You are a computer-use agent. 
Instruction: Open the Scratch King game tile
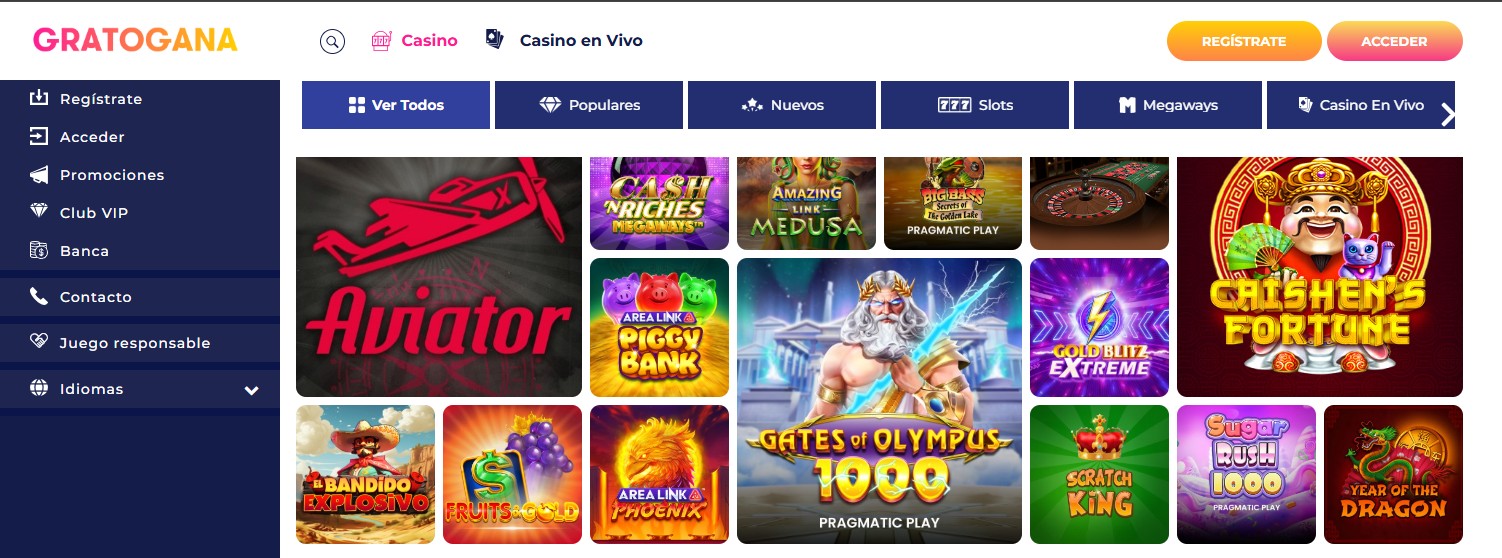coord(1099,474)
